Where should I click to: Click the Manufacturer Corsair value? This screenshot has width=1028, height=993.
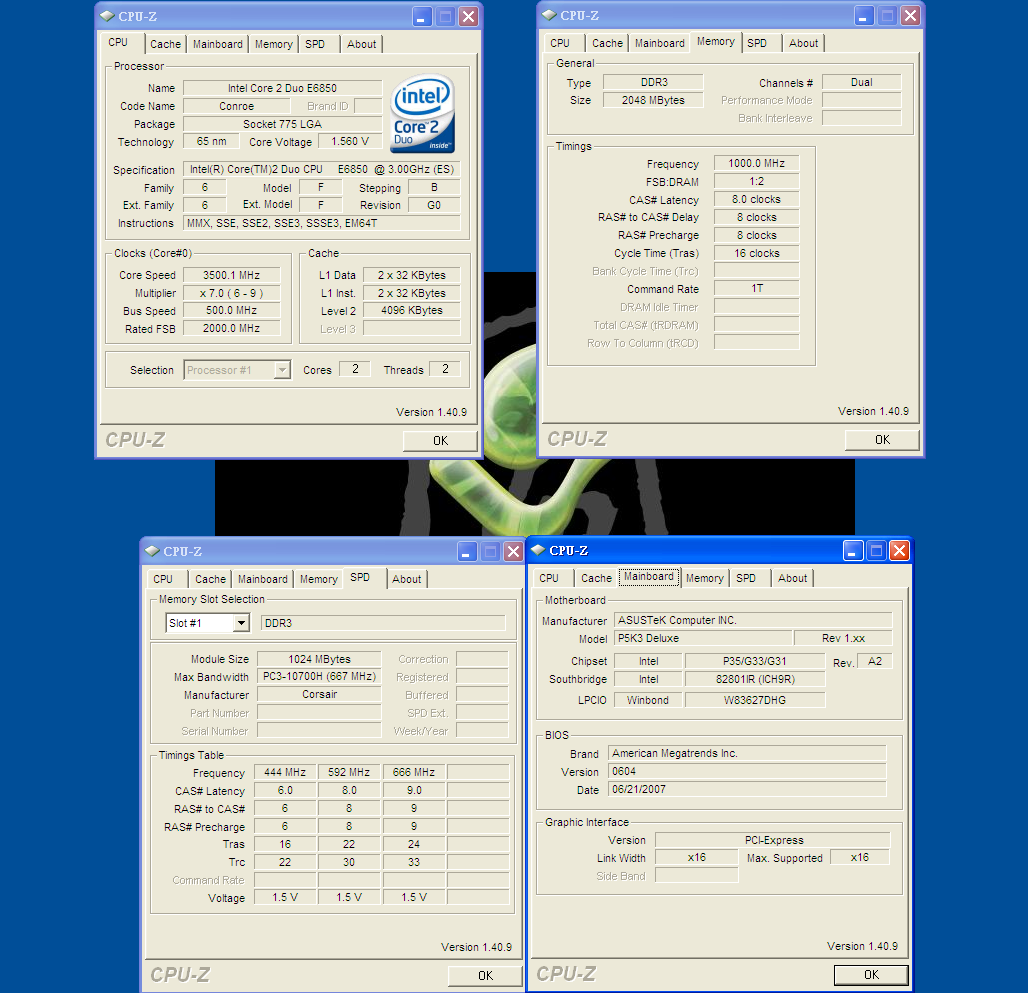click(319, 694)
